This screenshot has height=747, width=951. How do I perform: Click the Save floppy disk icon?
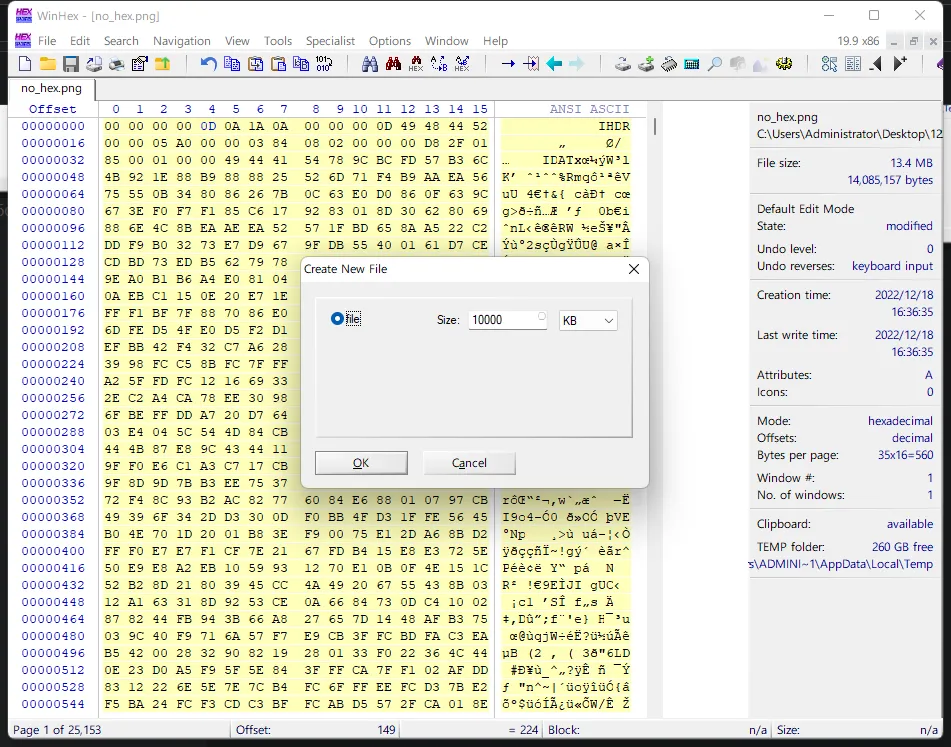71,64
